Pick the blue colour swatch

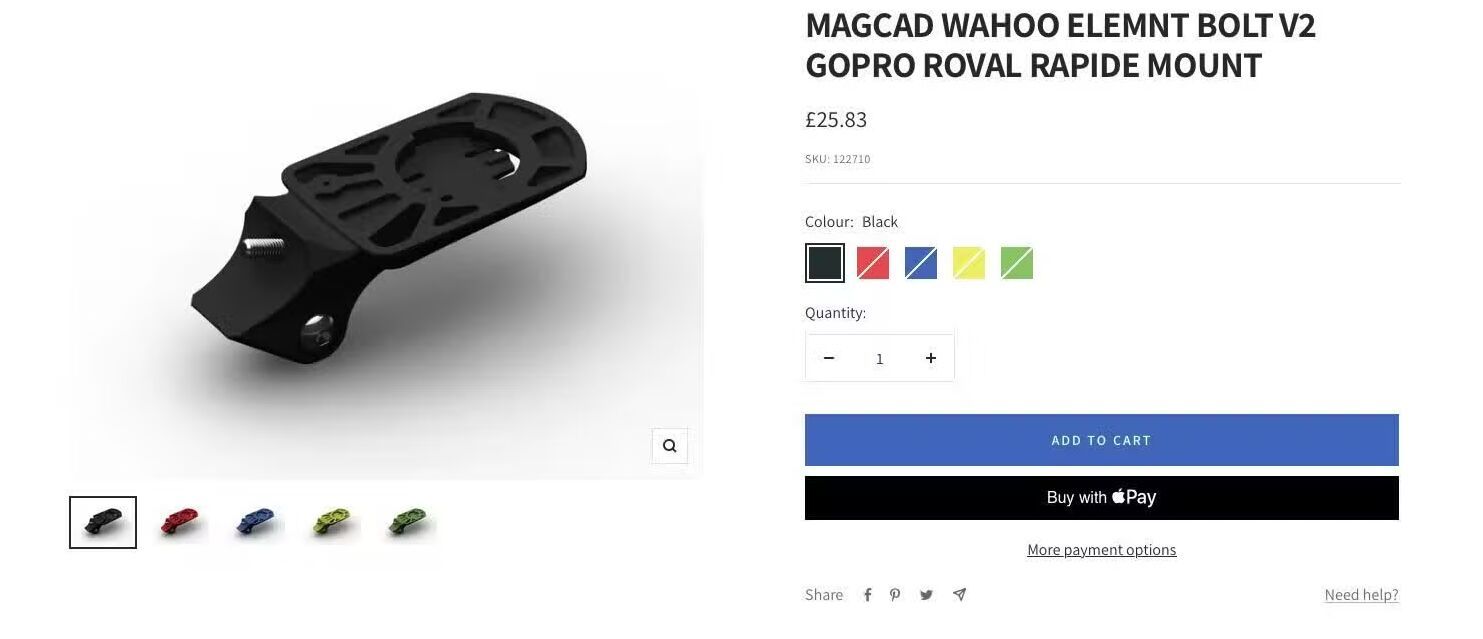click(921, 263)
